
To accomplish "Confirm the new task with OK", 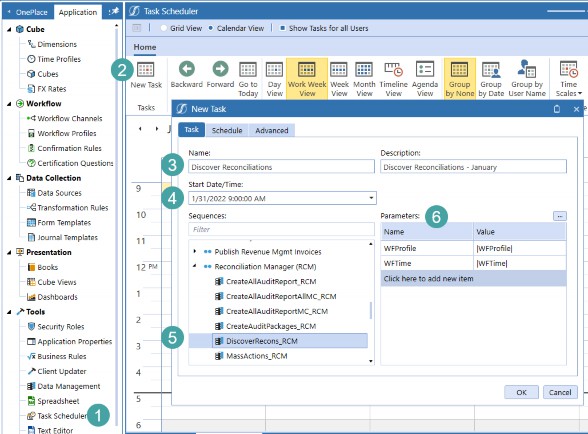I will (521, 392).
